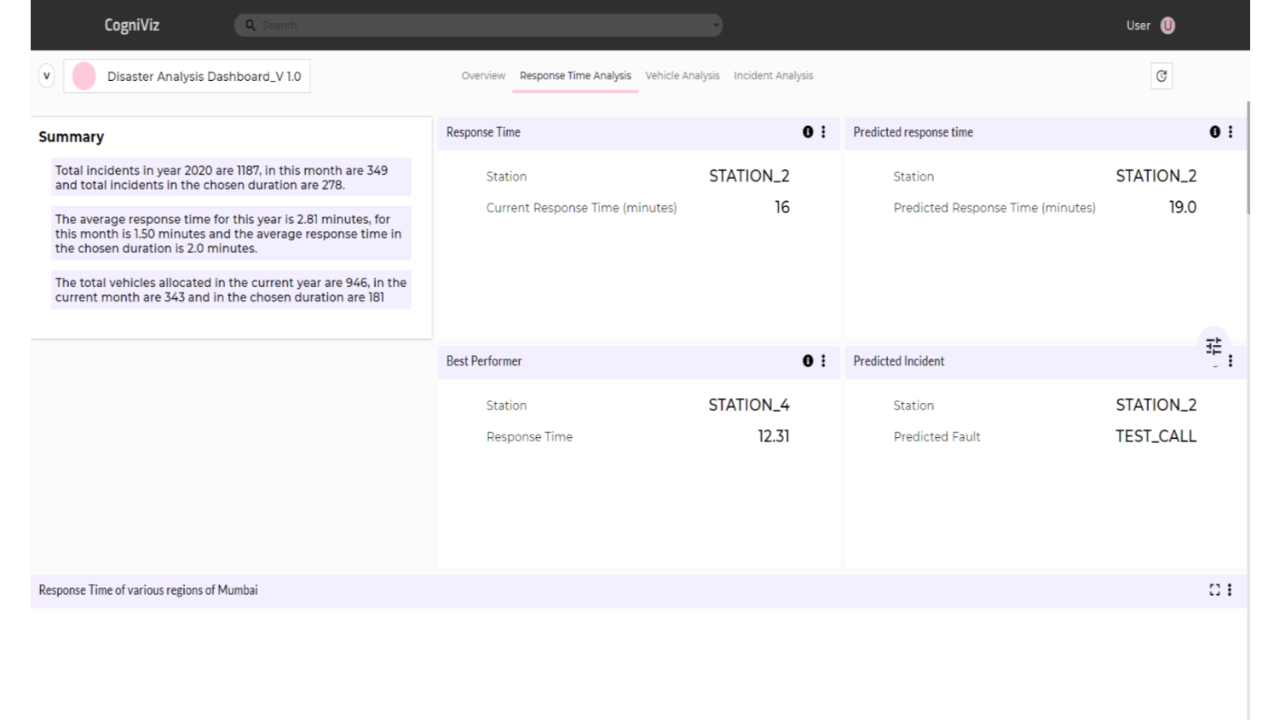Click info icon on Best Performer card
Viewport: 1280px width, 720px height.
click(x=807, y=361)
